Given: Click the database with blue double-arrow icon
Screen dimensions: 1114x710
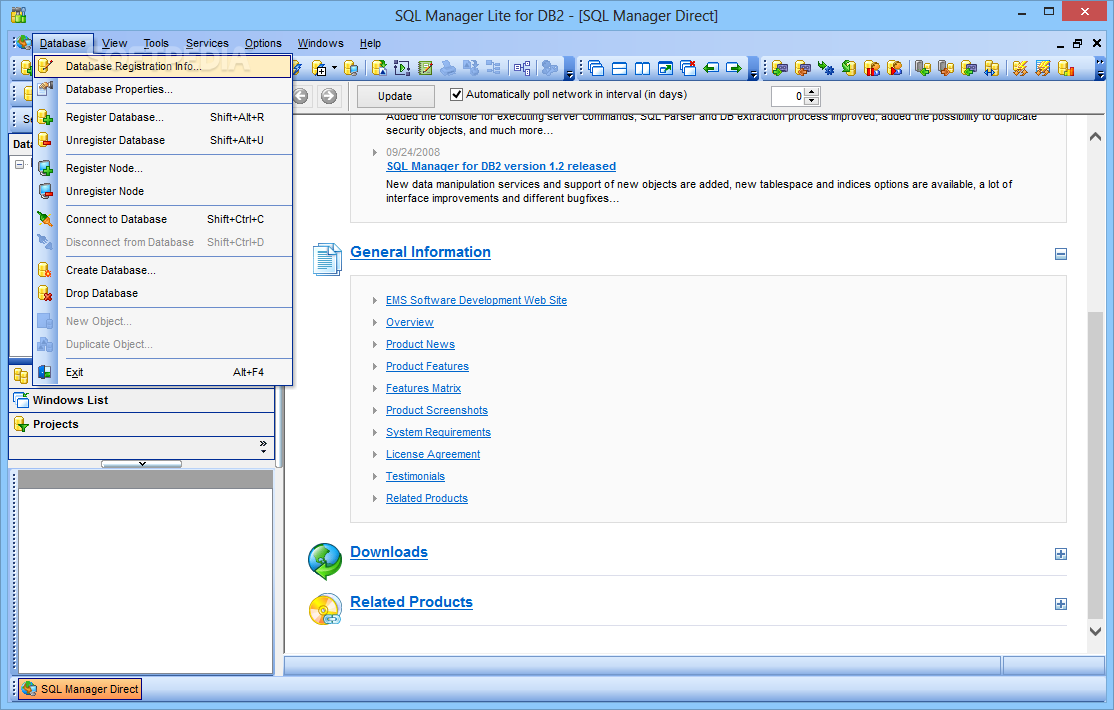Looking at the screenshot, I should pyautogui.click(x=992, y=68).
